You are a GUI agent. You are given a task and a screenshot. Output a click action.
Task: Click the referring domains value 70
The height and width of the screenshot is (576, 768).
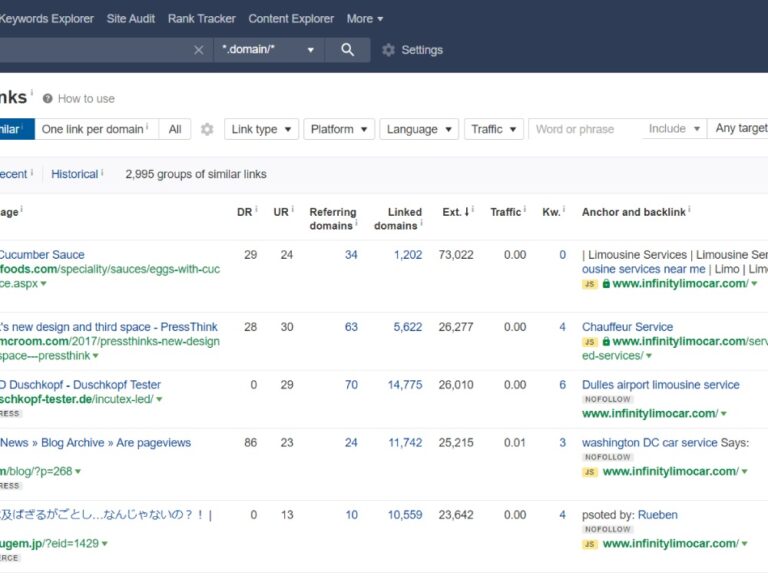click(351, 385)
